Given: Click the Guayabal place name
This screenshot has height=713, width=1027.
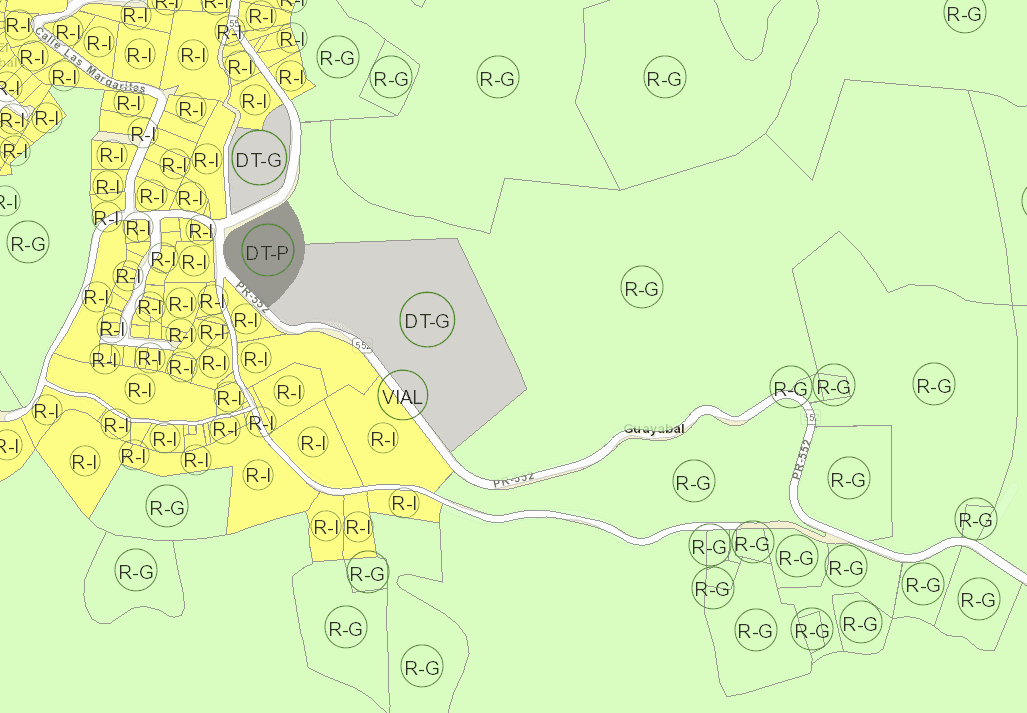Looking at the screenshot, I should pos(654,429).
